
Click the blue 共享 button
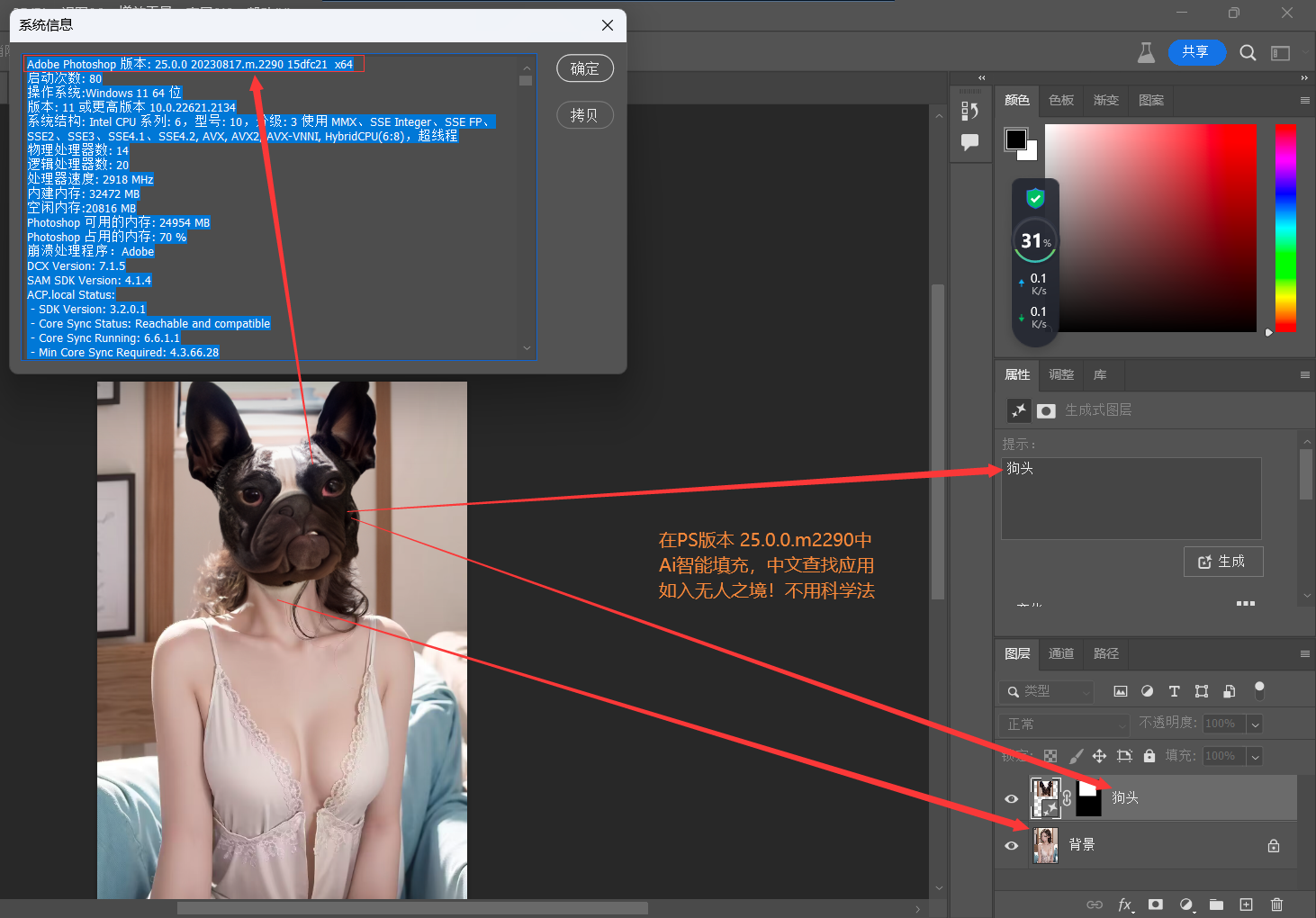click(1196, 52)
